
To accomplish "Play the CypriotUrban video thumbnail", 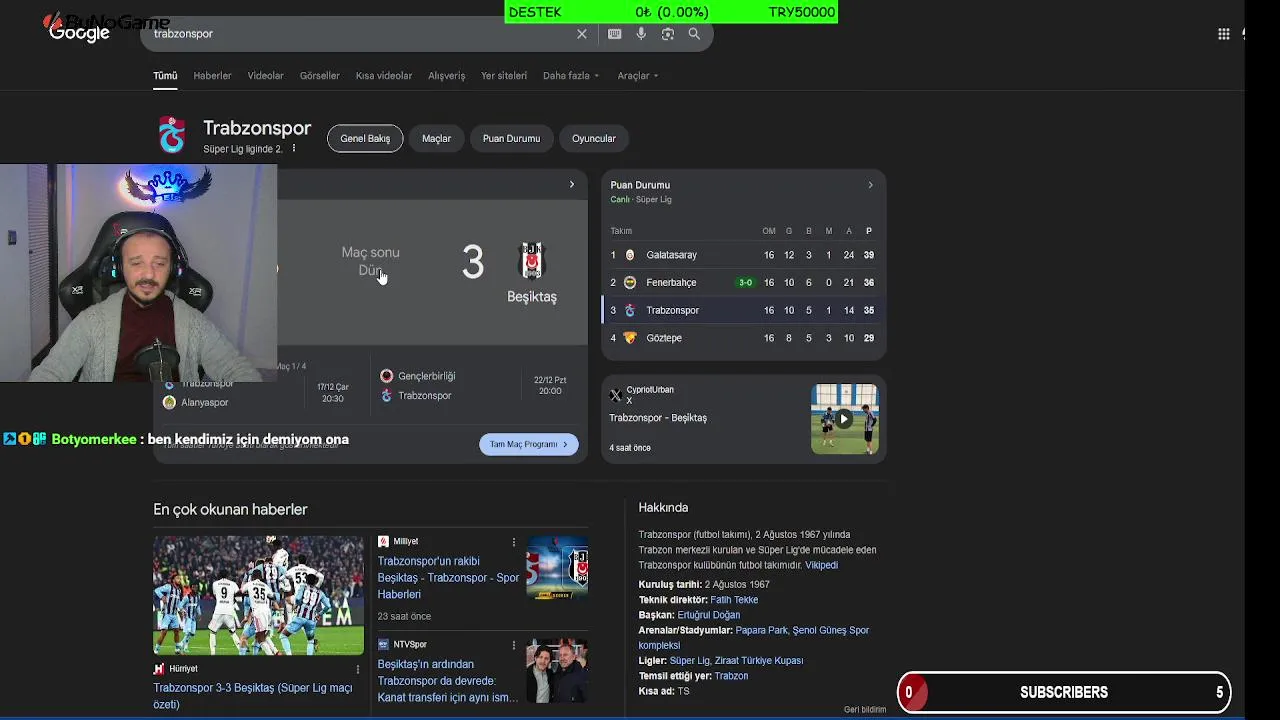I will 845,419.
